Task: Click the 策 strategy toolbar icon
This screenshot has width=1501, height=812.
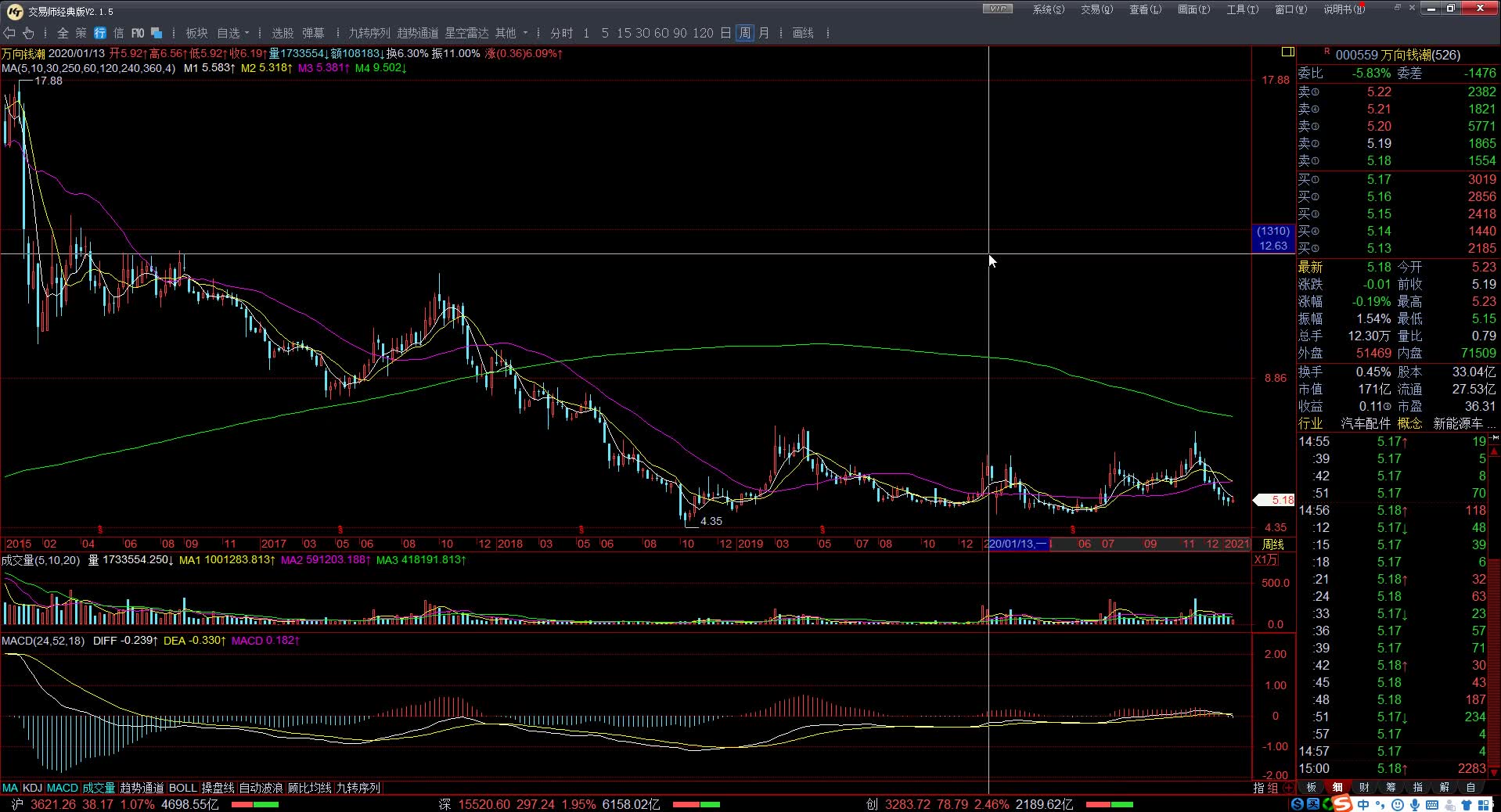Action: (81, 33)
